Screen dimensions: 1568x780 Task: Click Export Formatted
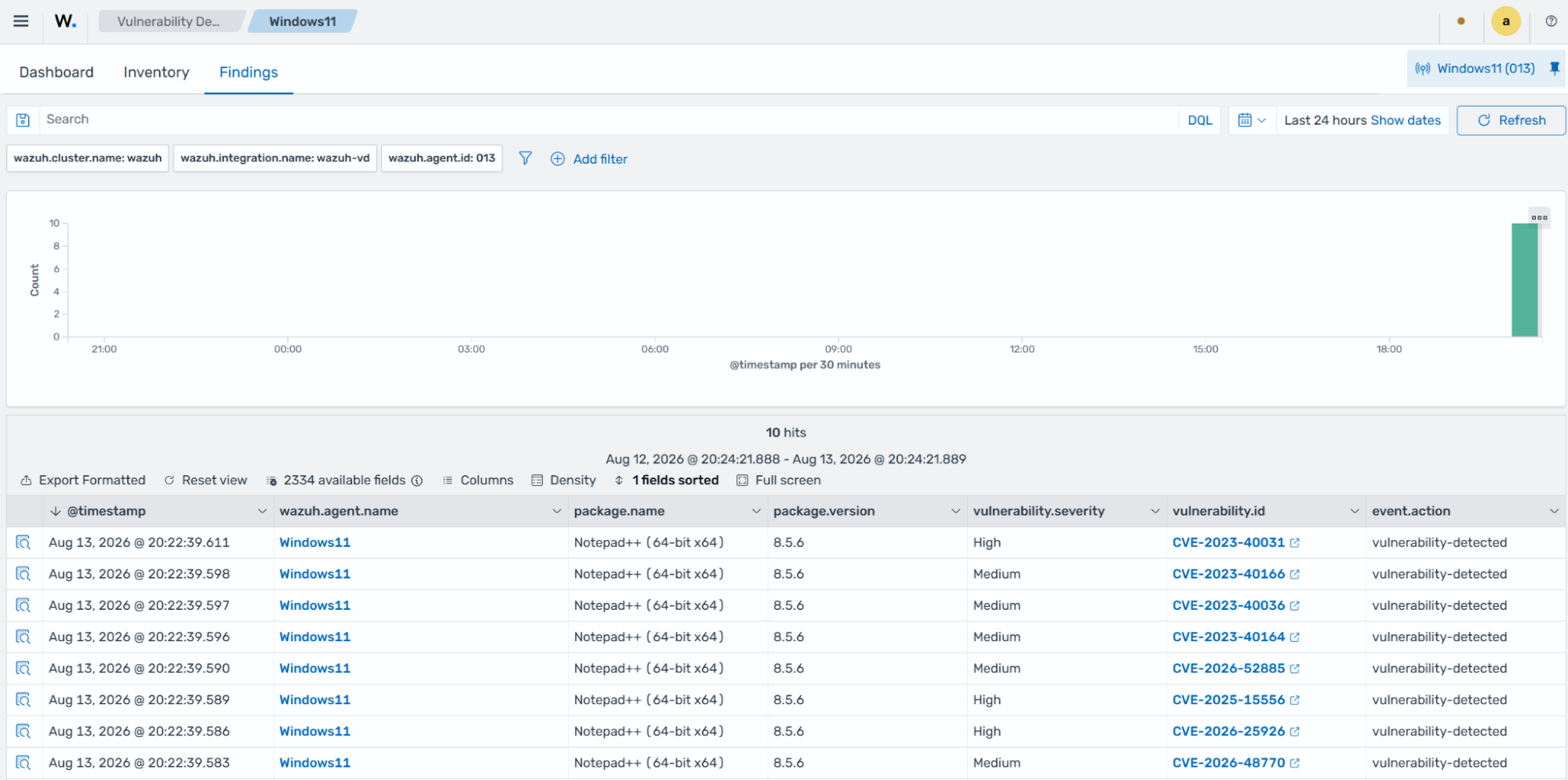click(83, 480)
